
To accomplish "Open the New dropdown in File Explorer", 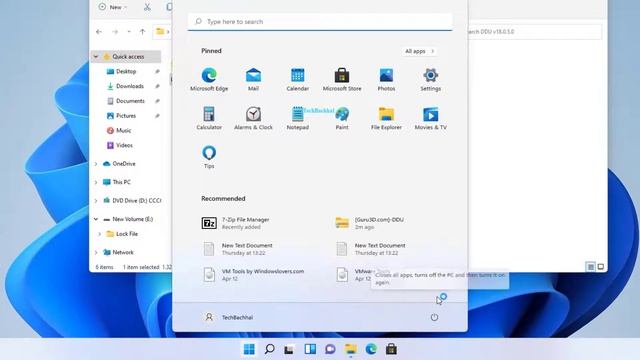I will [113, 7].
